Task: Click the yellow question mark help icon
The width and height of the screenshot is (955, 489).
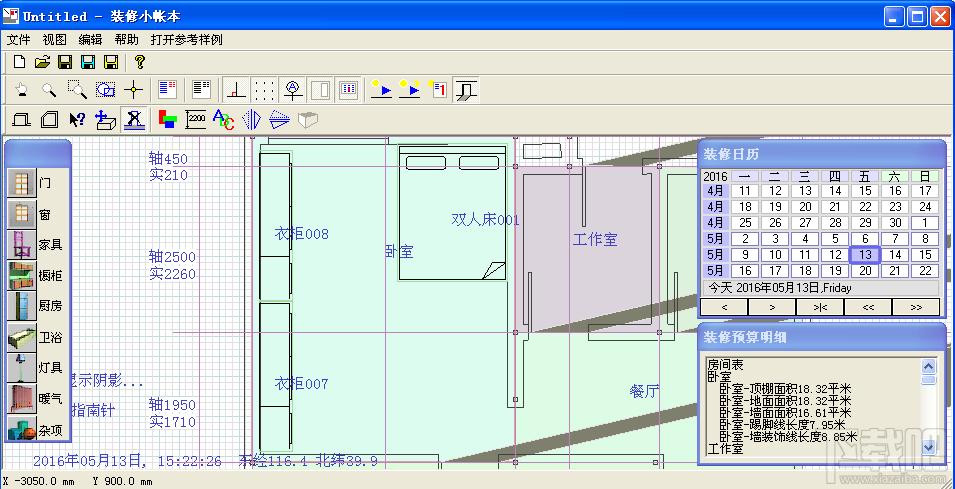Action: coord(139,62)
